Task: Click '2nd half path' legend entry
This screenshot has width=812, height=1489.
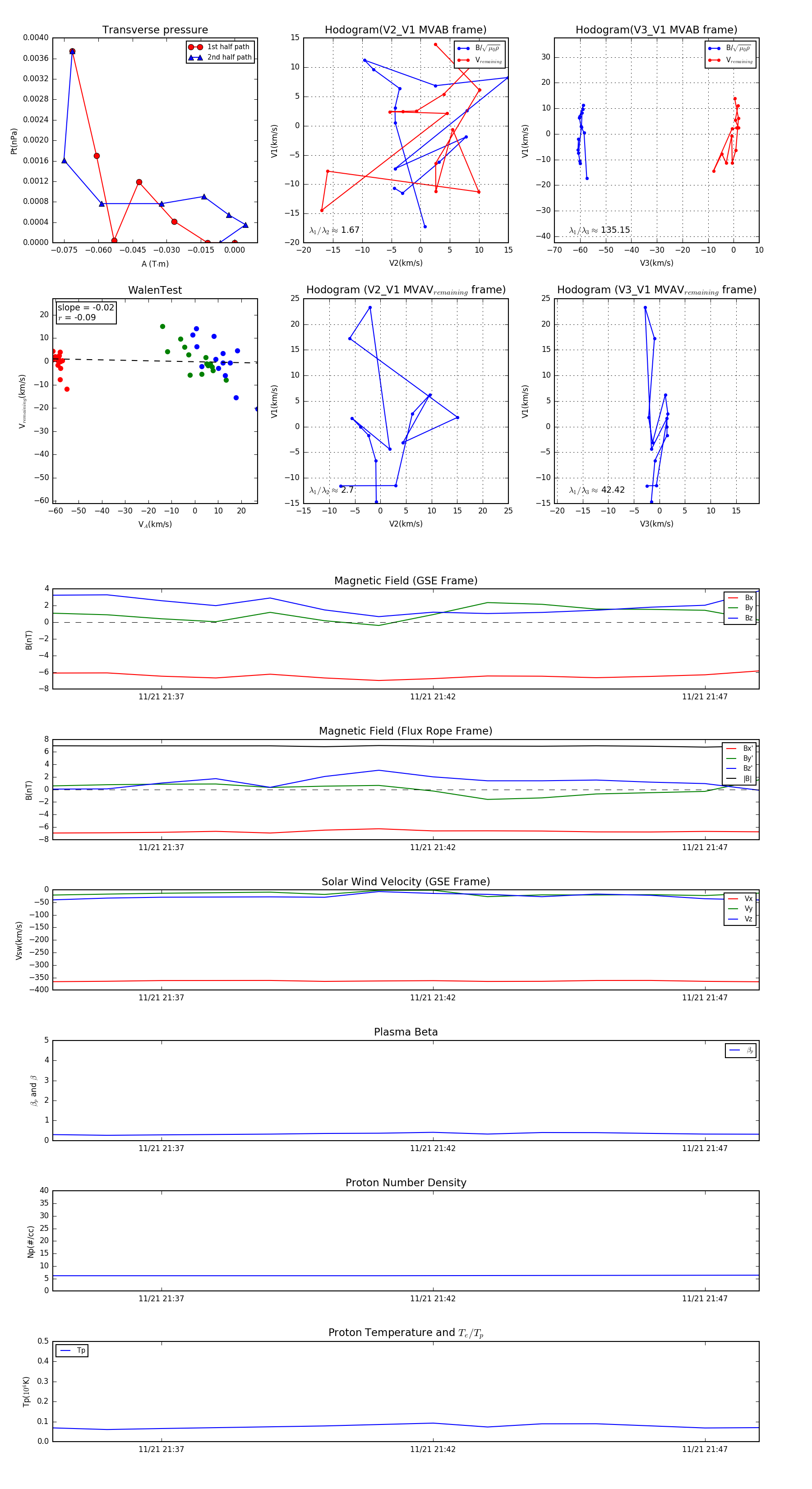Action: point(220,57)
